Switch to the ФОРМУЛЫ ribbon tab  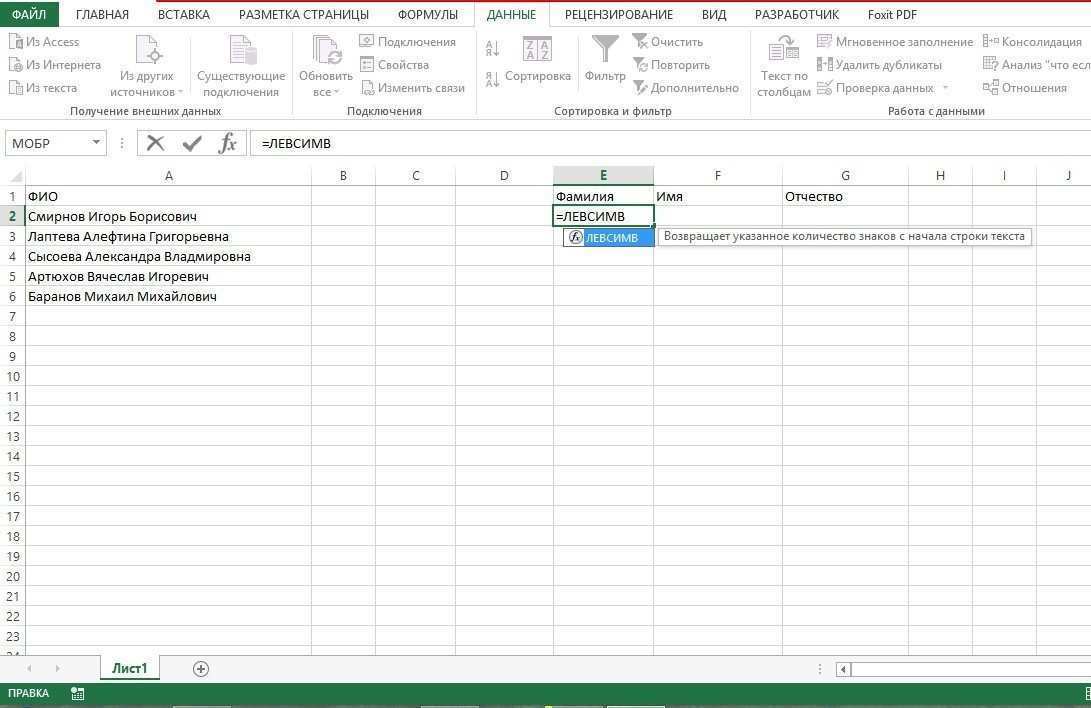[x=427, y=14]
